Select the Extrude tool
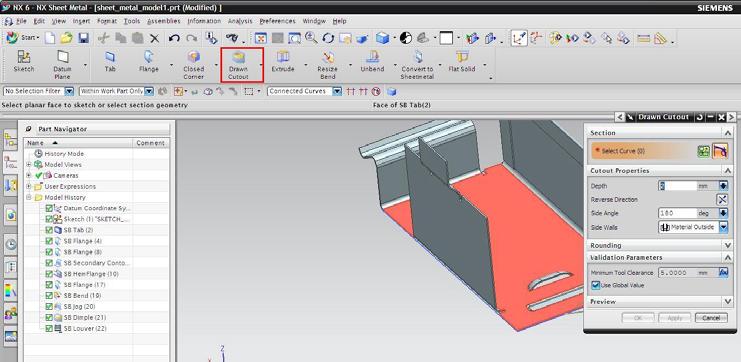 pyautogui.click(x=283, y=62)
